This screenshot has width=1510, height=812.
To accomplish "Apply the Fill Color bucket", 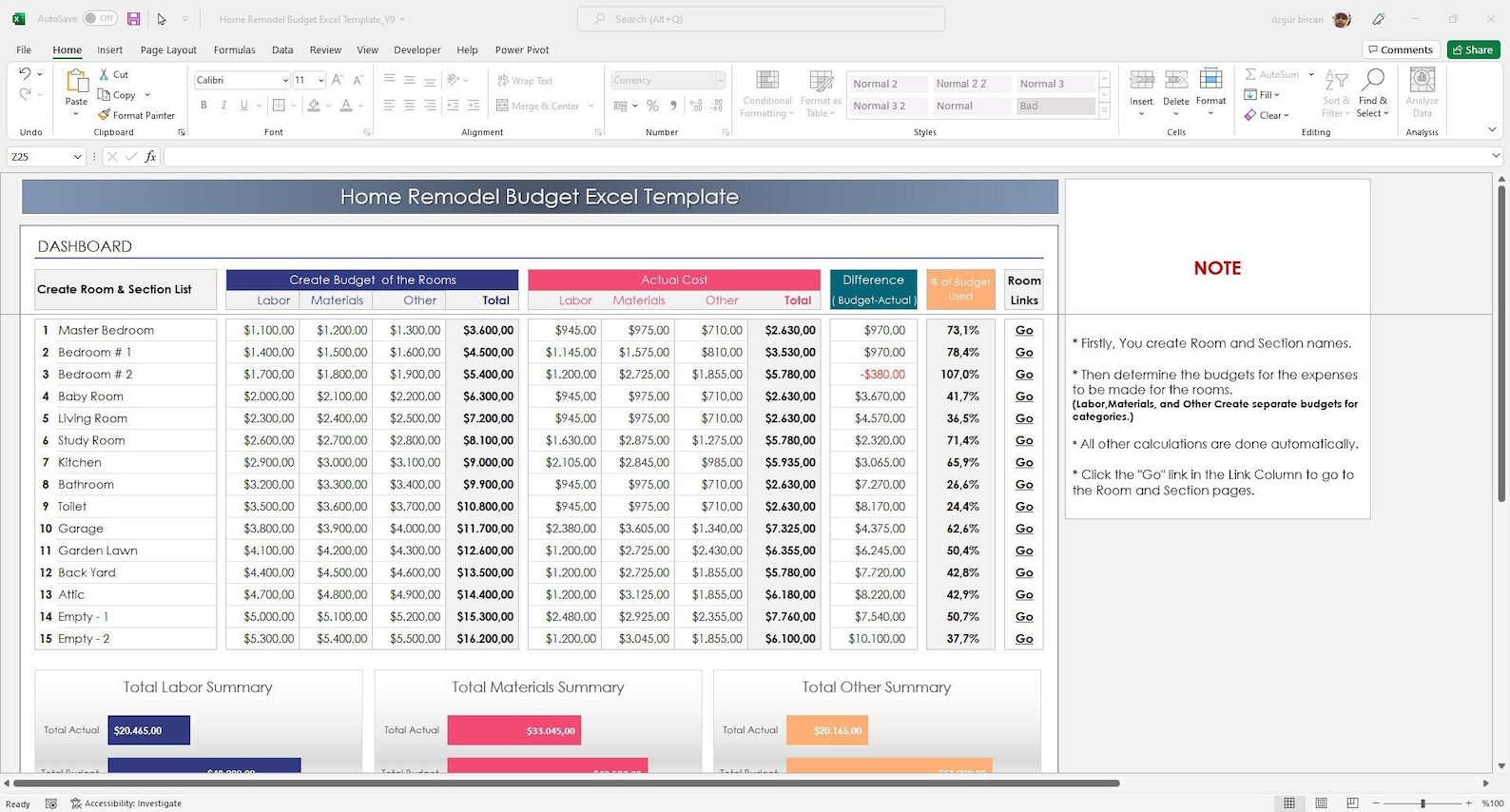I will pyautogui.click(x=314, y=106).
